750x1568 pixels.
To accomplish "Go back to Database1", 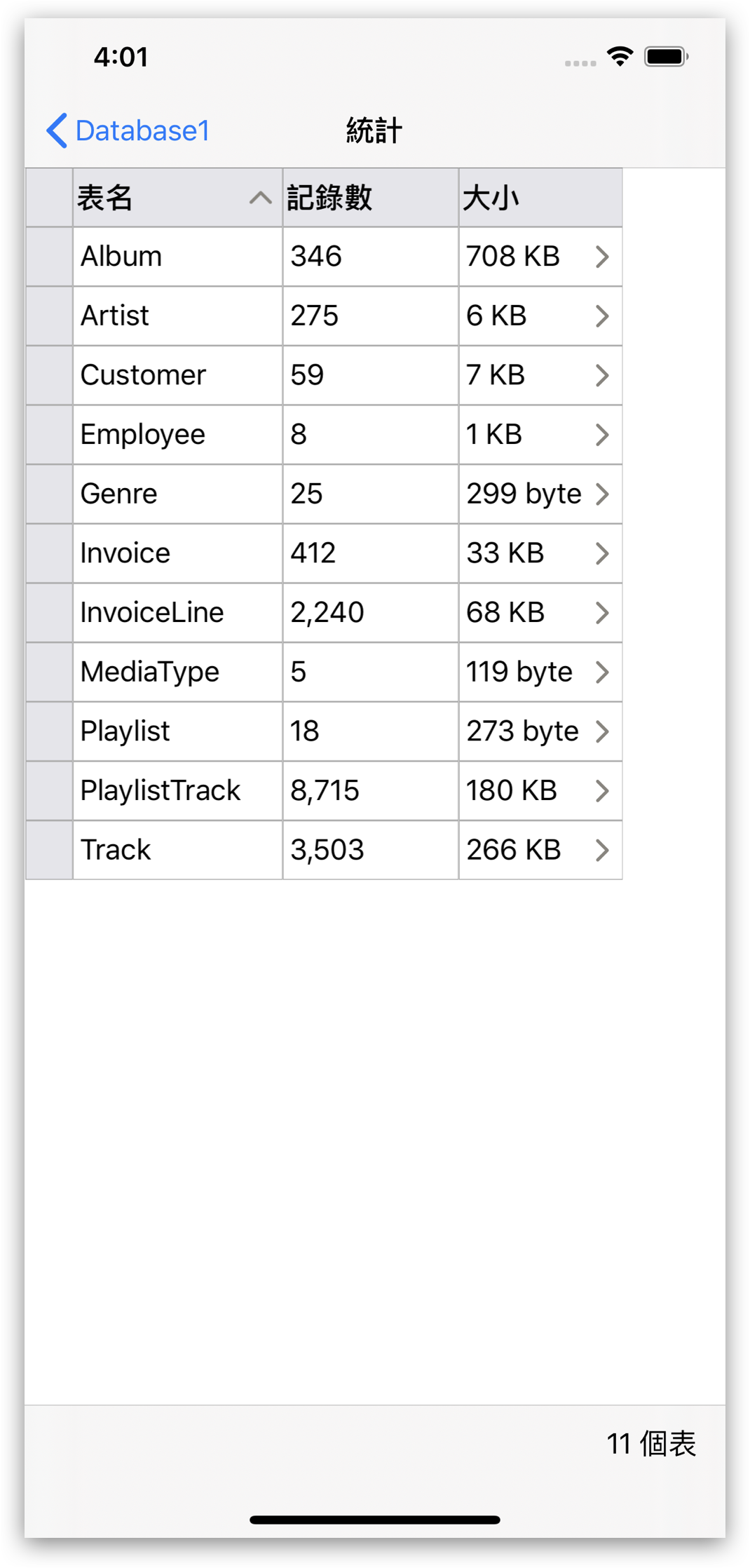I will pyautogui.click(x=128, y=130).
